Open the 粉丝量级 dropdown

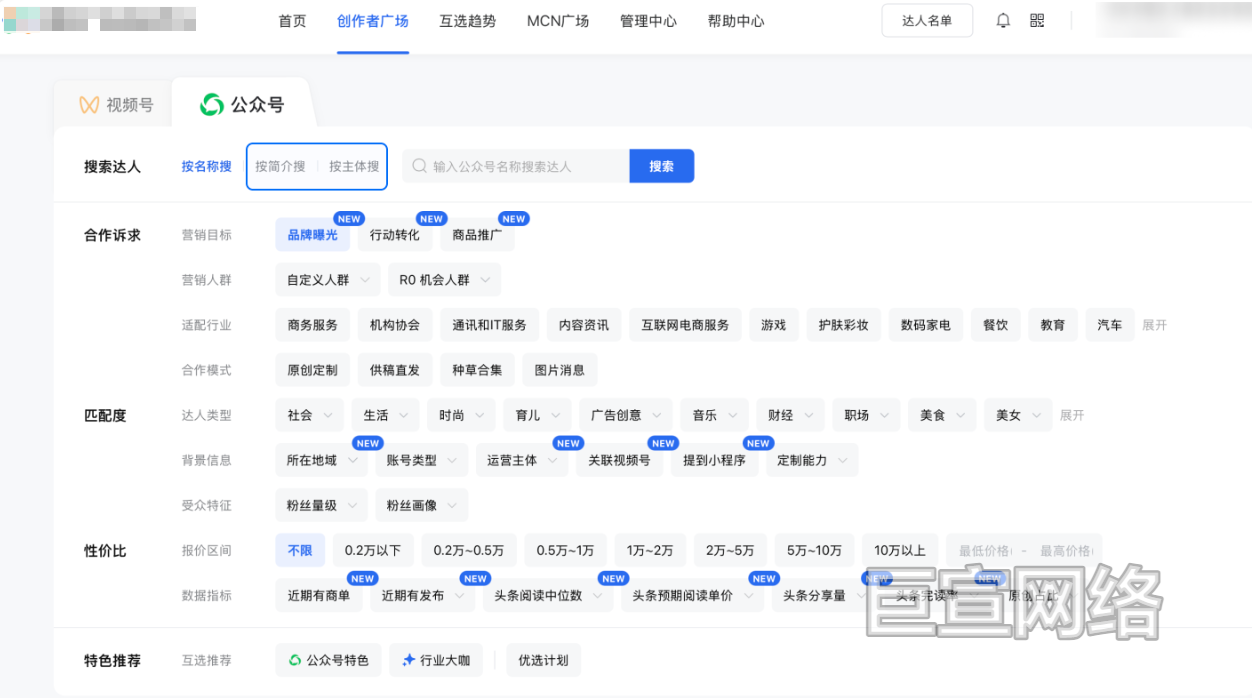pos(321,505)
